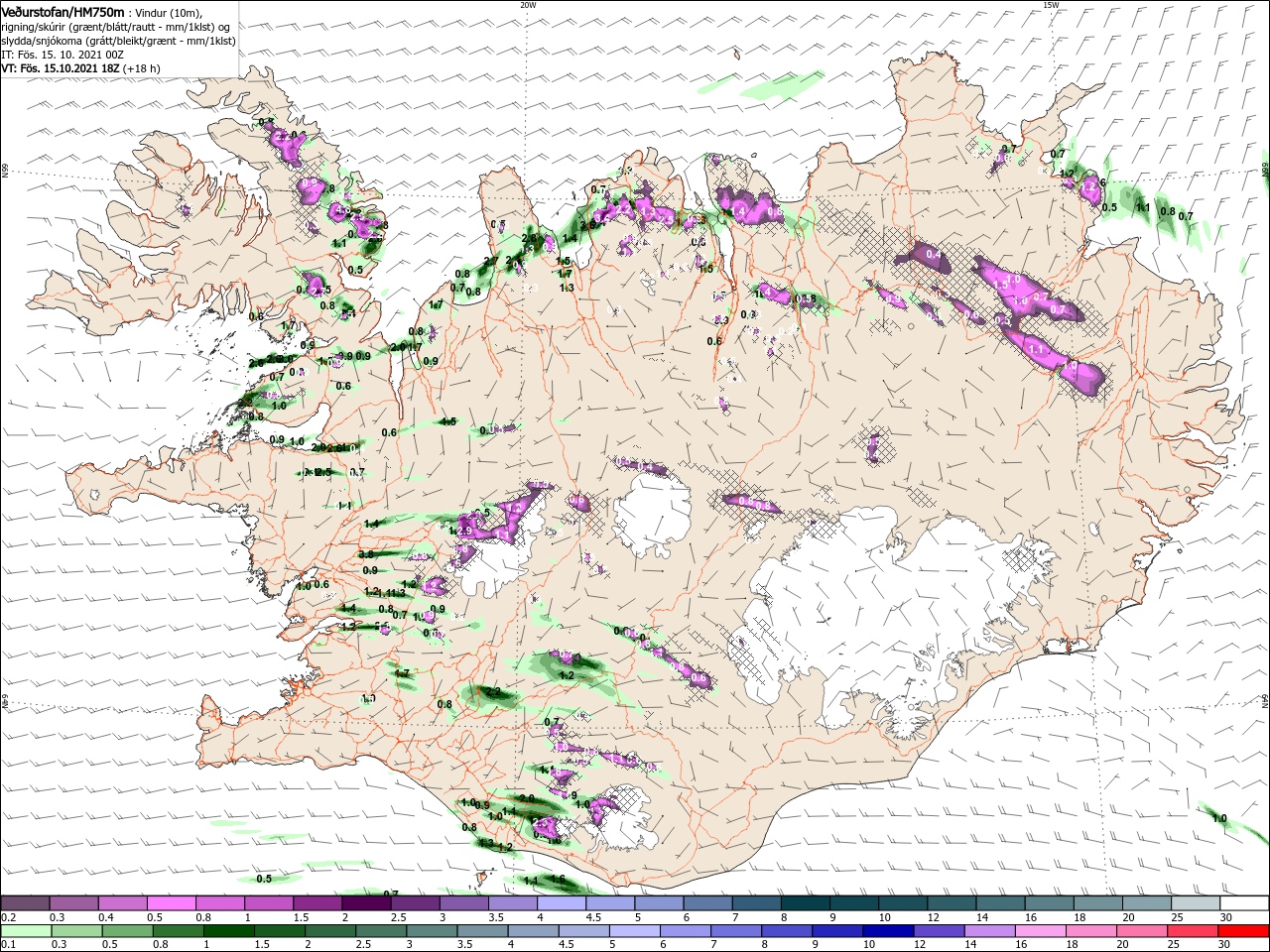
Task: Click the 'slydda/snjókoma' legend description line
Action: (x=118, y=41)
